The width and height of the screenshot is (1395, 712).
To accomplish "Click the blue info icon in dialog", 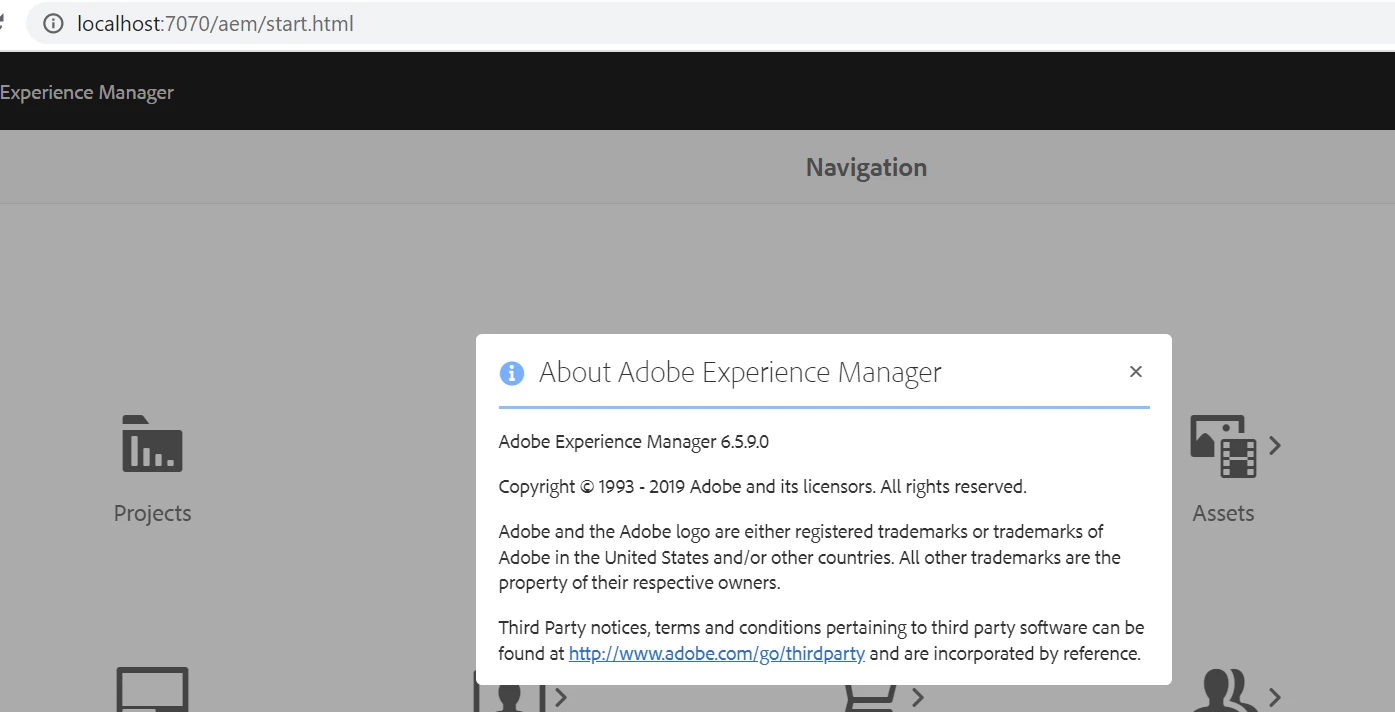I will [511, 373].
